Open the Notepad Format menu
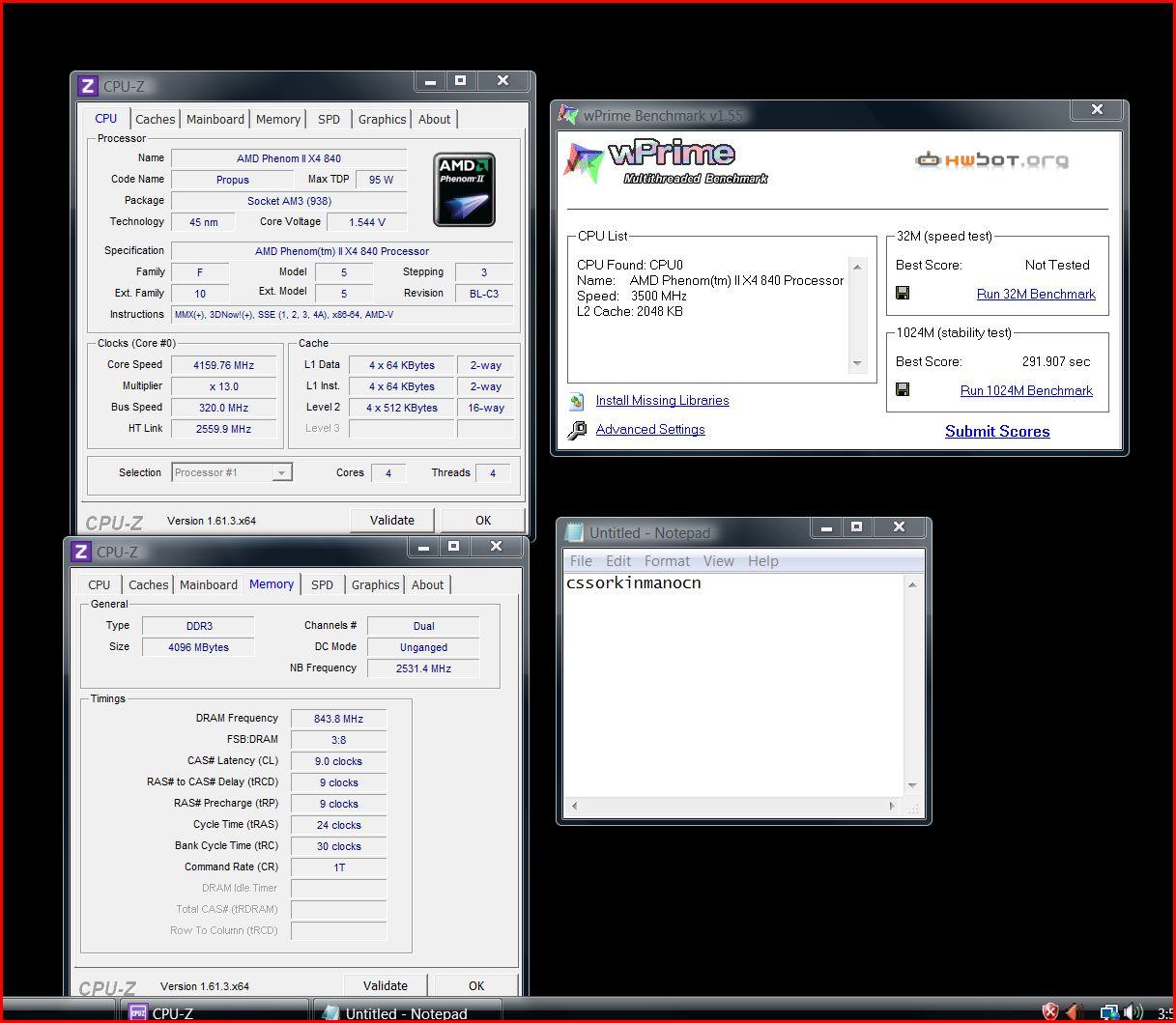Screen dimensions: 1176x1023 point(667,561)
